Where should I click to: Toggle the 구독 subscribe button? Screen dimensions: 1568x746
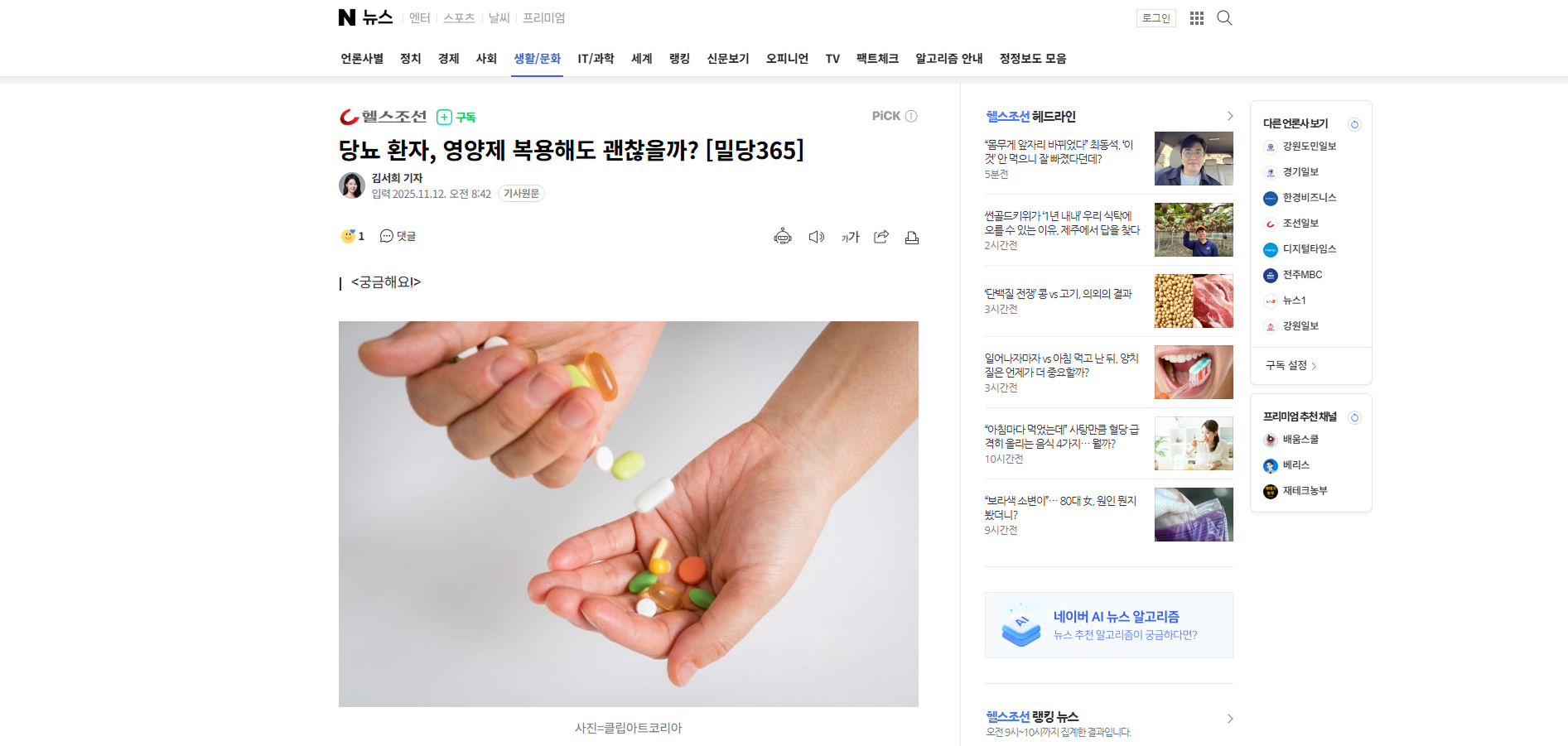(x=456, y=117)
